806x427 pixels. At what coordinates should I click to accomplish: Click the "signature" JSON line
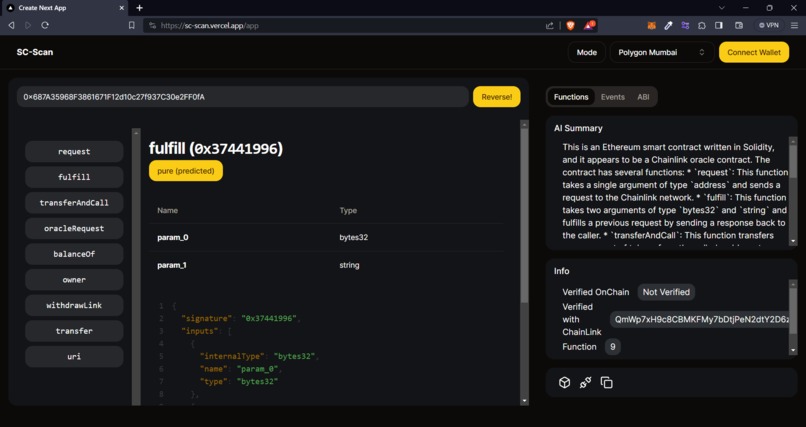(x=239, y=318)
